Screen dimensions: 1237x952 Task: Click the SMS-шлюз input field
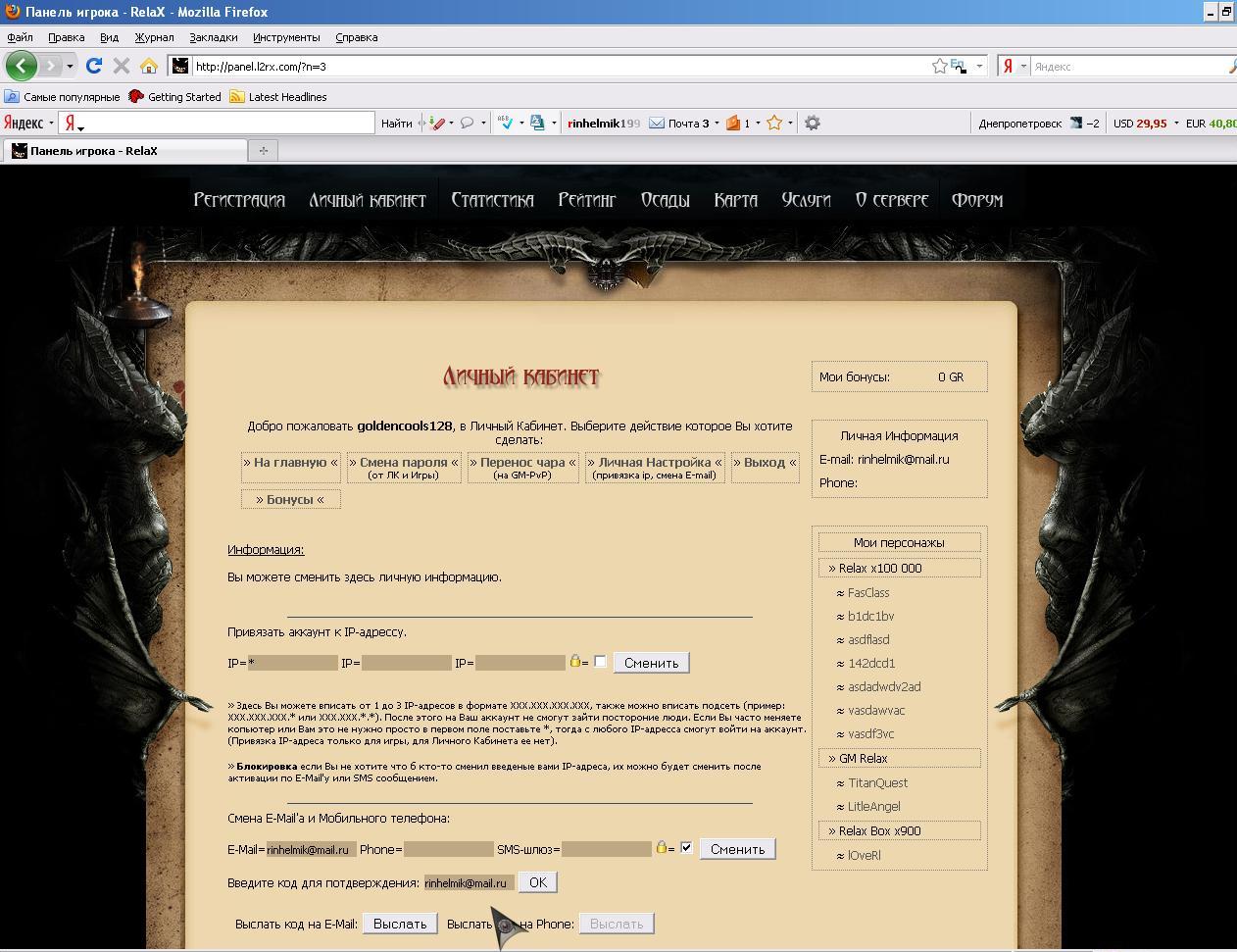[x=607, y=849]
